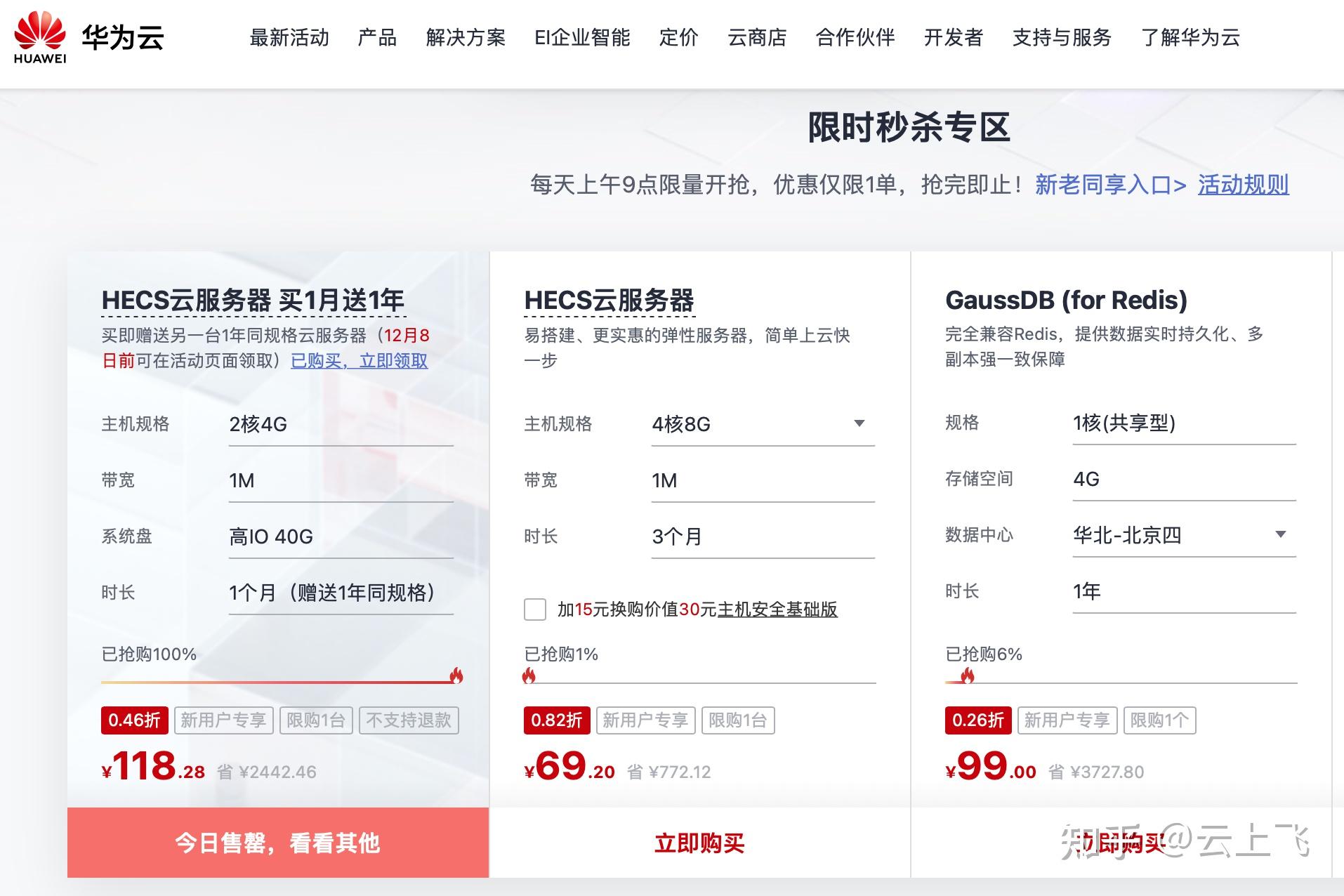Open the 活动规则 link
Image resolution: width=1344 pixels, height=896 pixels.
point(1244,185)
